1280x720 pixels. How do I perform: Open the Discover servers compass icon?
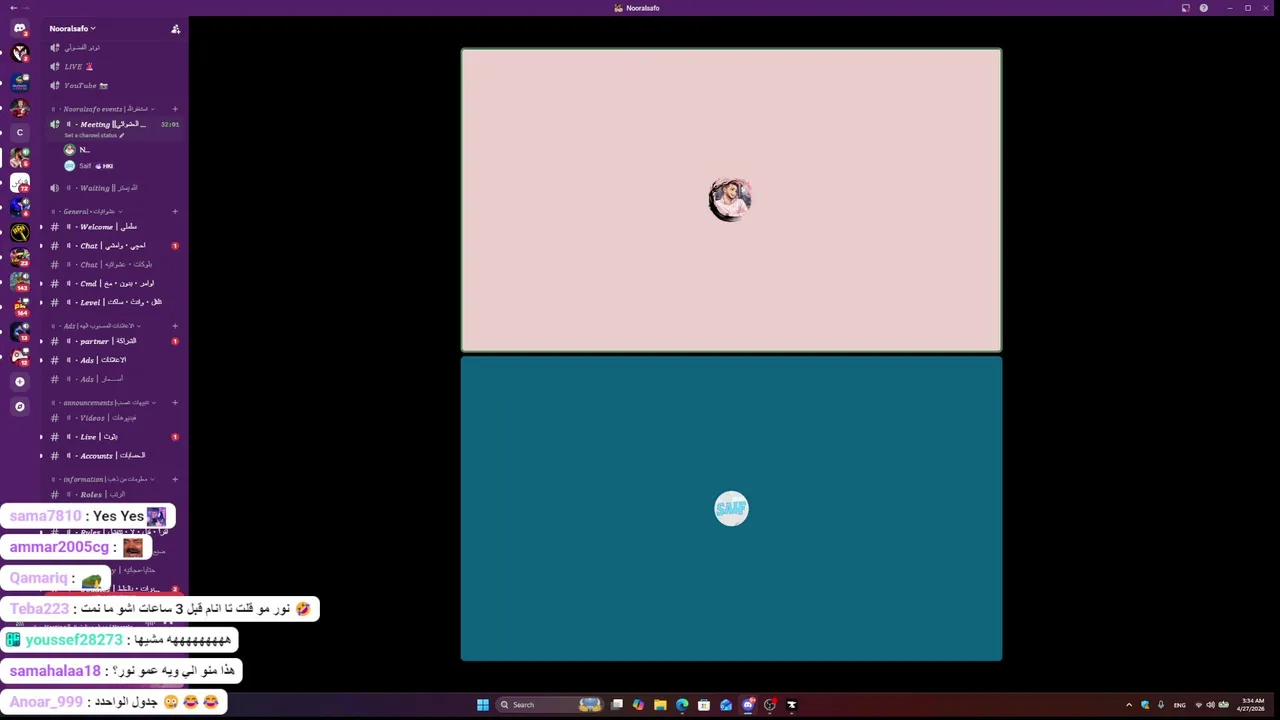click(x=19, y=406)
